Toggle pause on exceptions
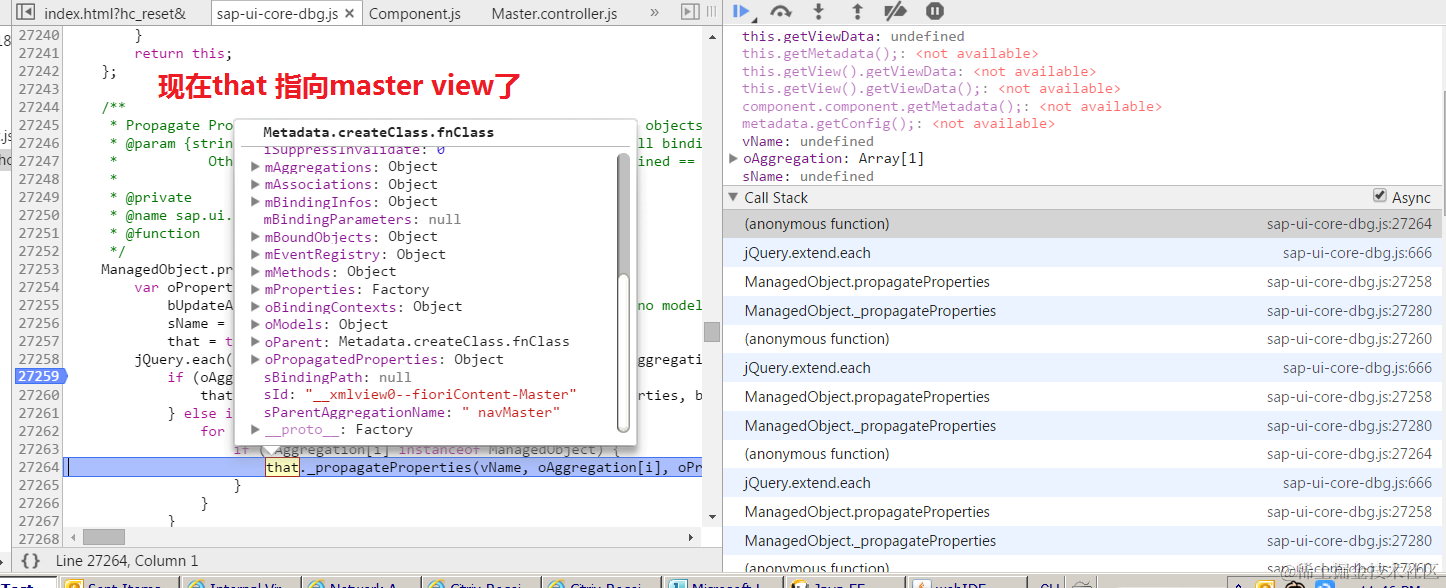1446x588 pixels. click(x=934, y=12)
